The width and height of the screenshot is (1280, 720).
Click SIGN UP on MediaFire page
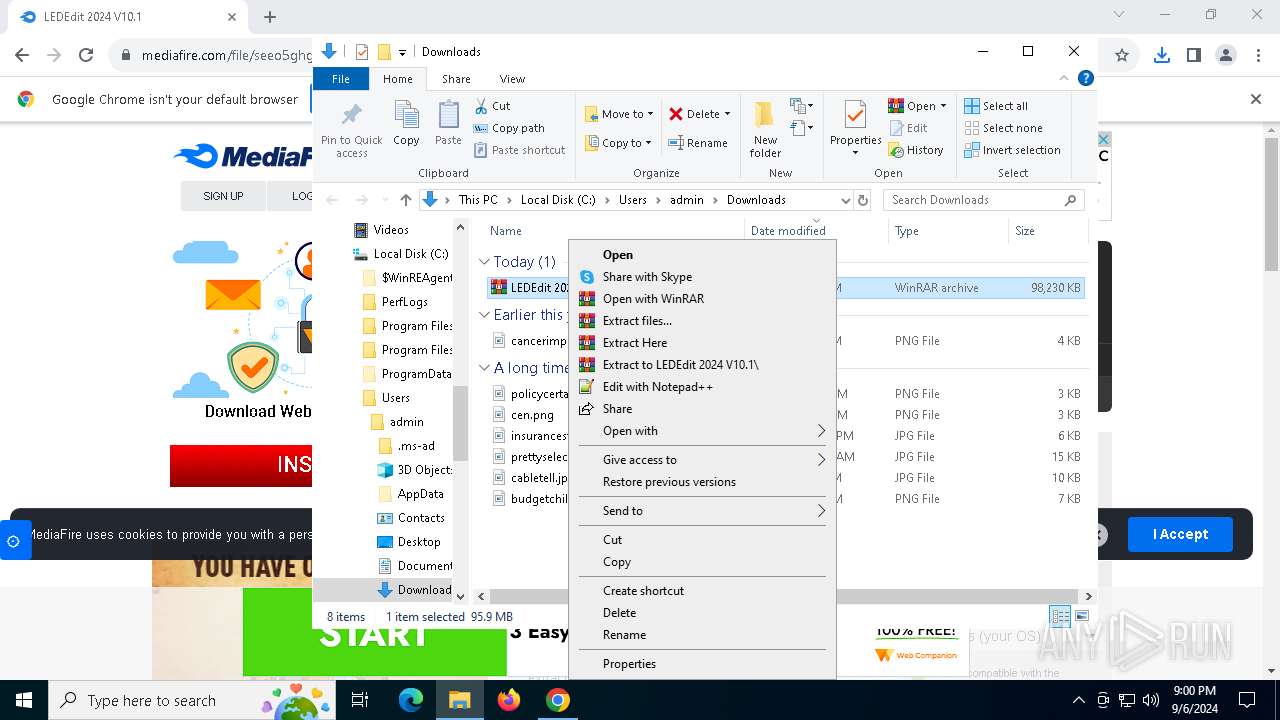[x=223, y=196]
